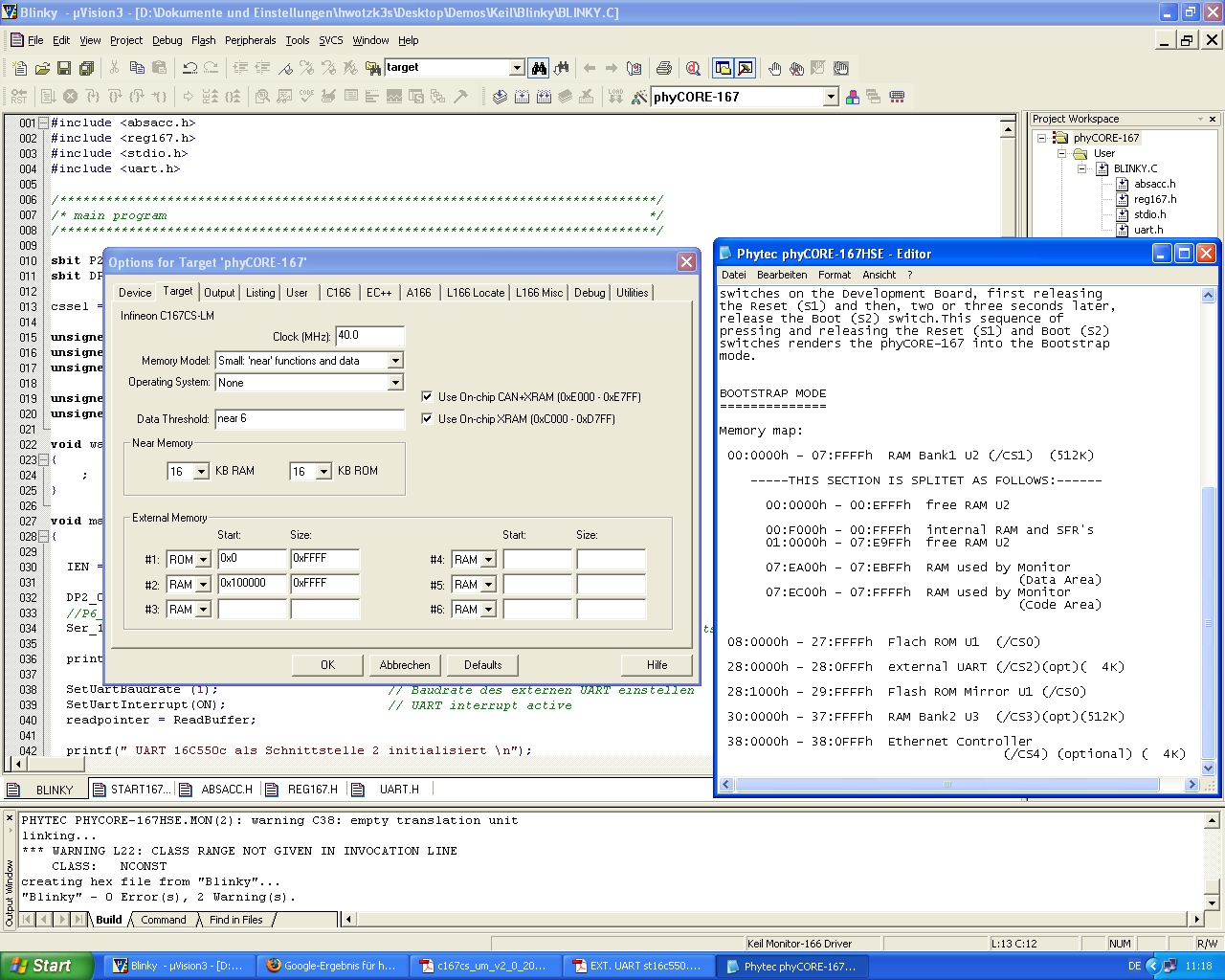1225x980 pixels.
Task: Click the Find binoculars icon
Action: [539, 68]
